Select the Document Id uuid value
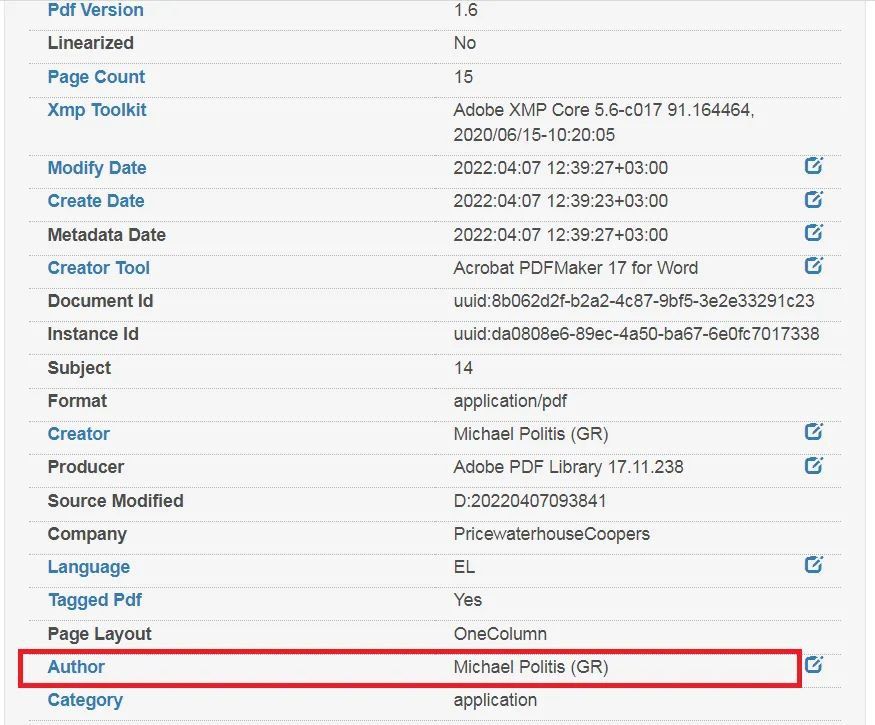The image size is (875, 725). coord(633,301)
